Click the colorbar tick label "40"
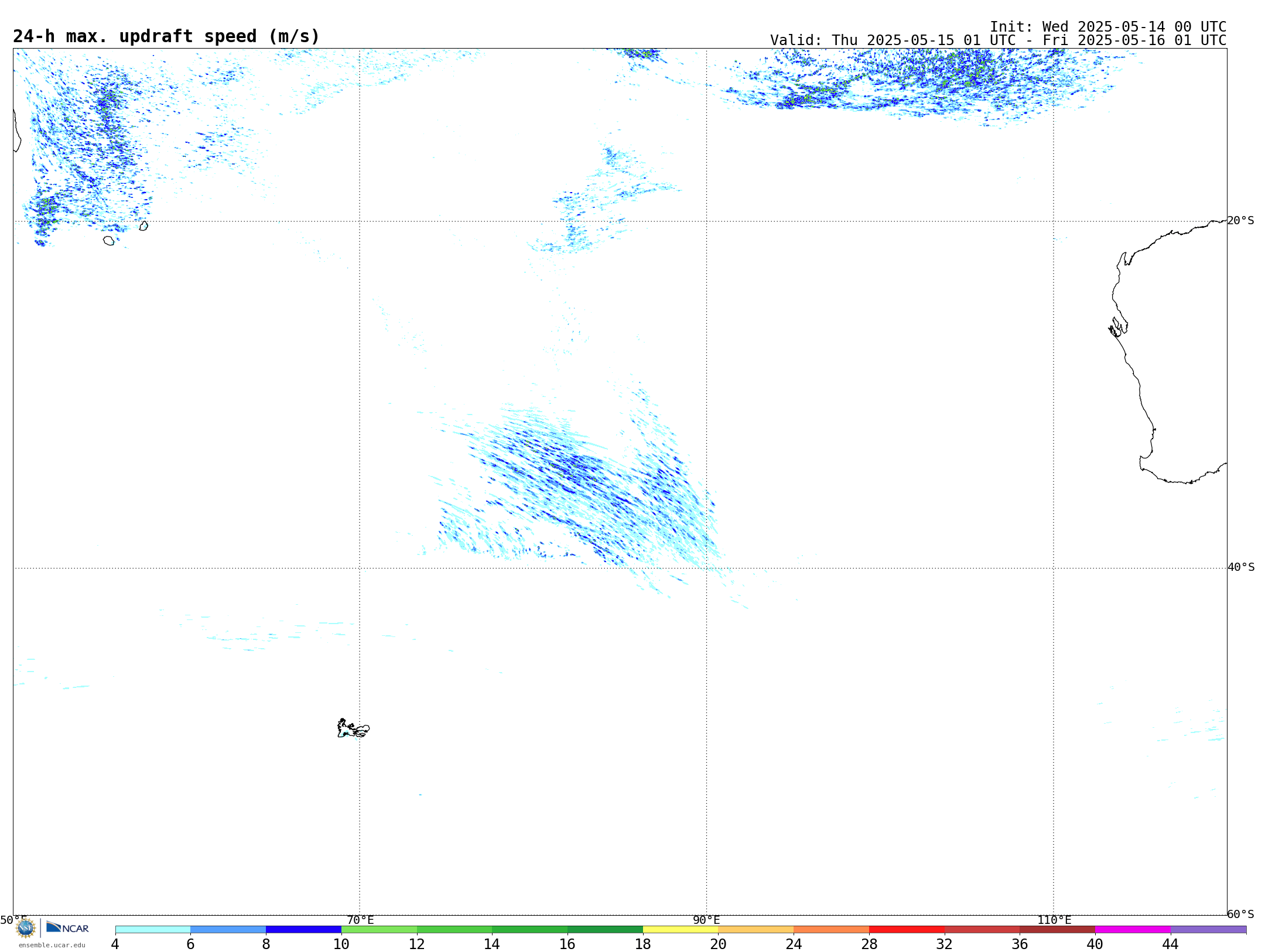Image resolution: width=1265 pixels, height=952 pixels. pyautogui.click(x=1095, y=944)
